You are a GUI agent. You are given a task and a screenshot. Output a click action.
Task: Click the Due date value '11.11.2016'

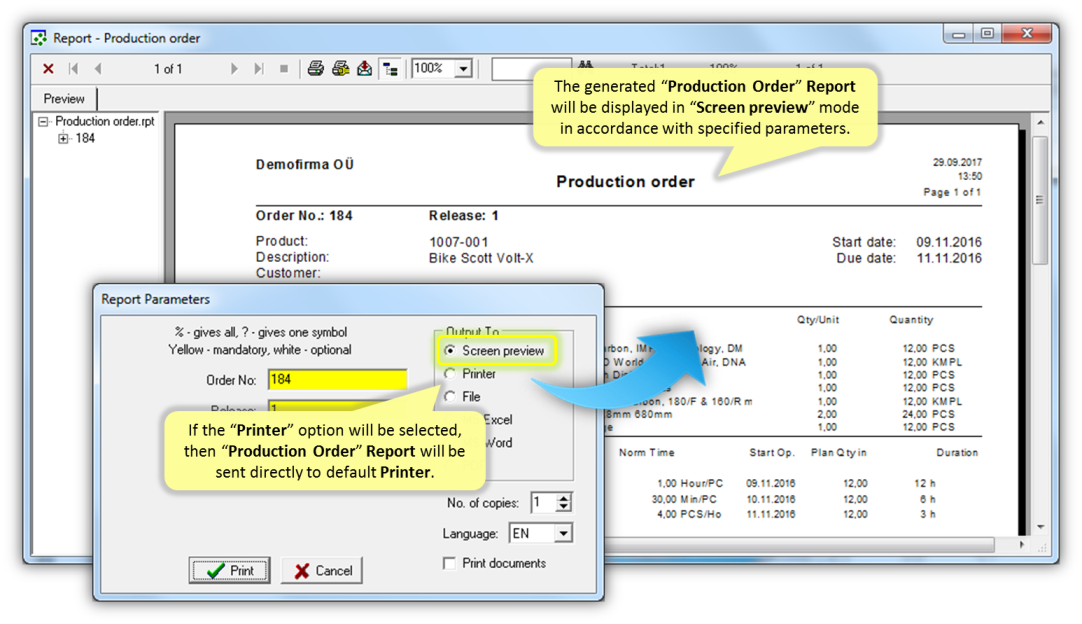[x=949, y=258]
